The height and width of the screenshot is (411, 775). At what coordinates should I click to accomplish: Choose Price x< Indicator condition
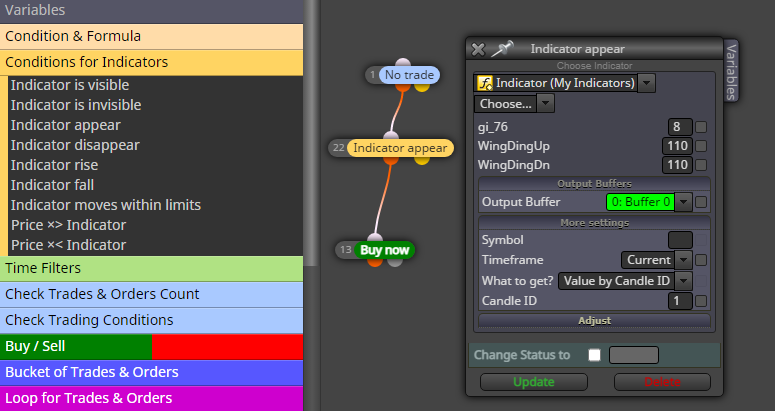[69, 245]
